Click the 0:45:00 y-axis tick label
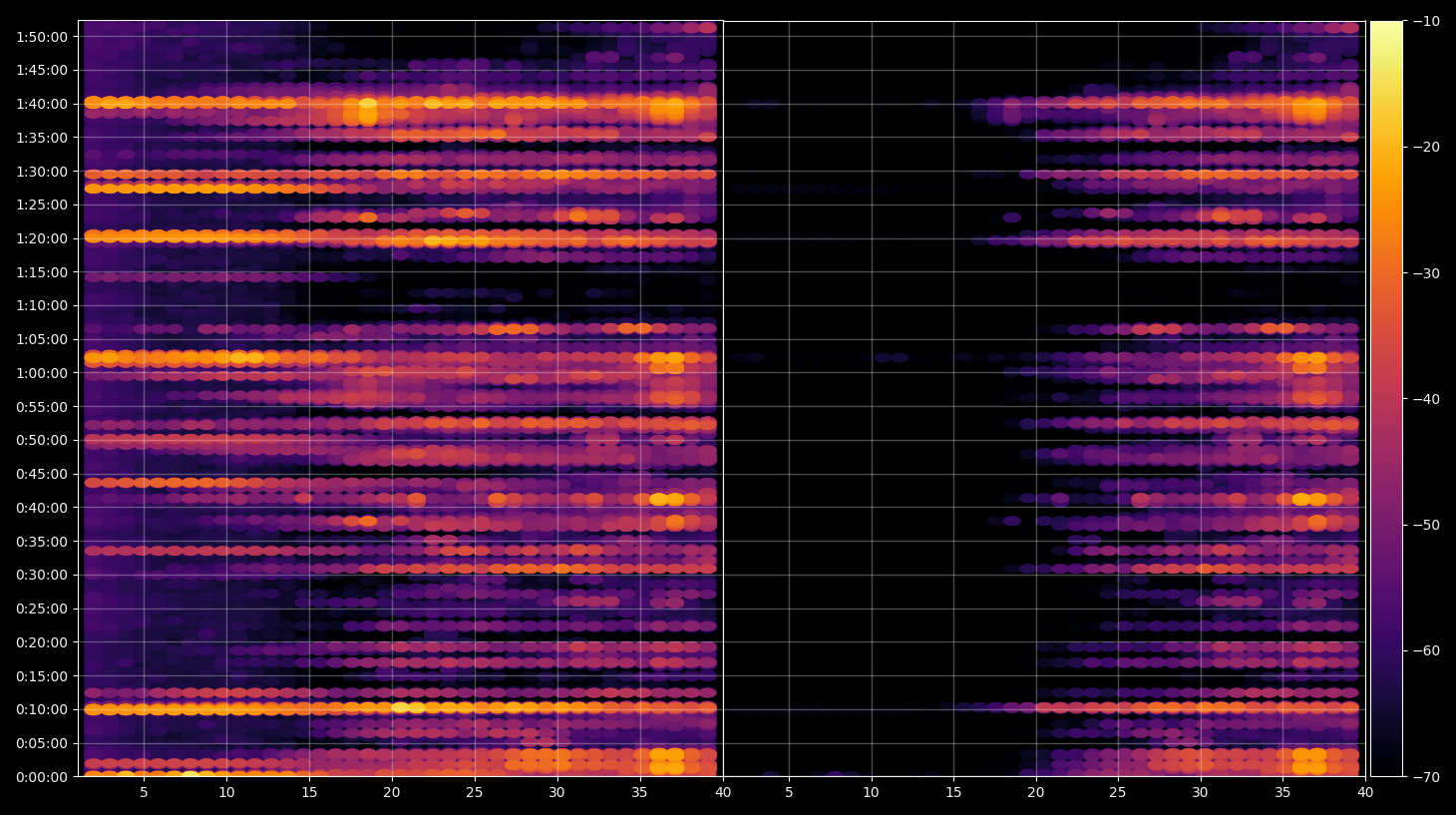 [42, 474]
